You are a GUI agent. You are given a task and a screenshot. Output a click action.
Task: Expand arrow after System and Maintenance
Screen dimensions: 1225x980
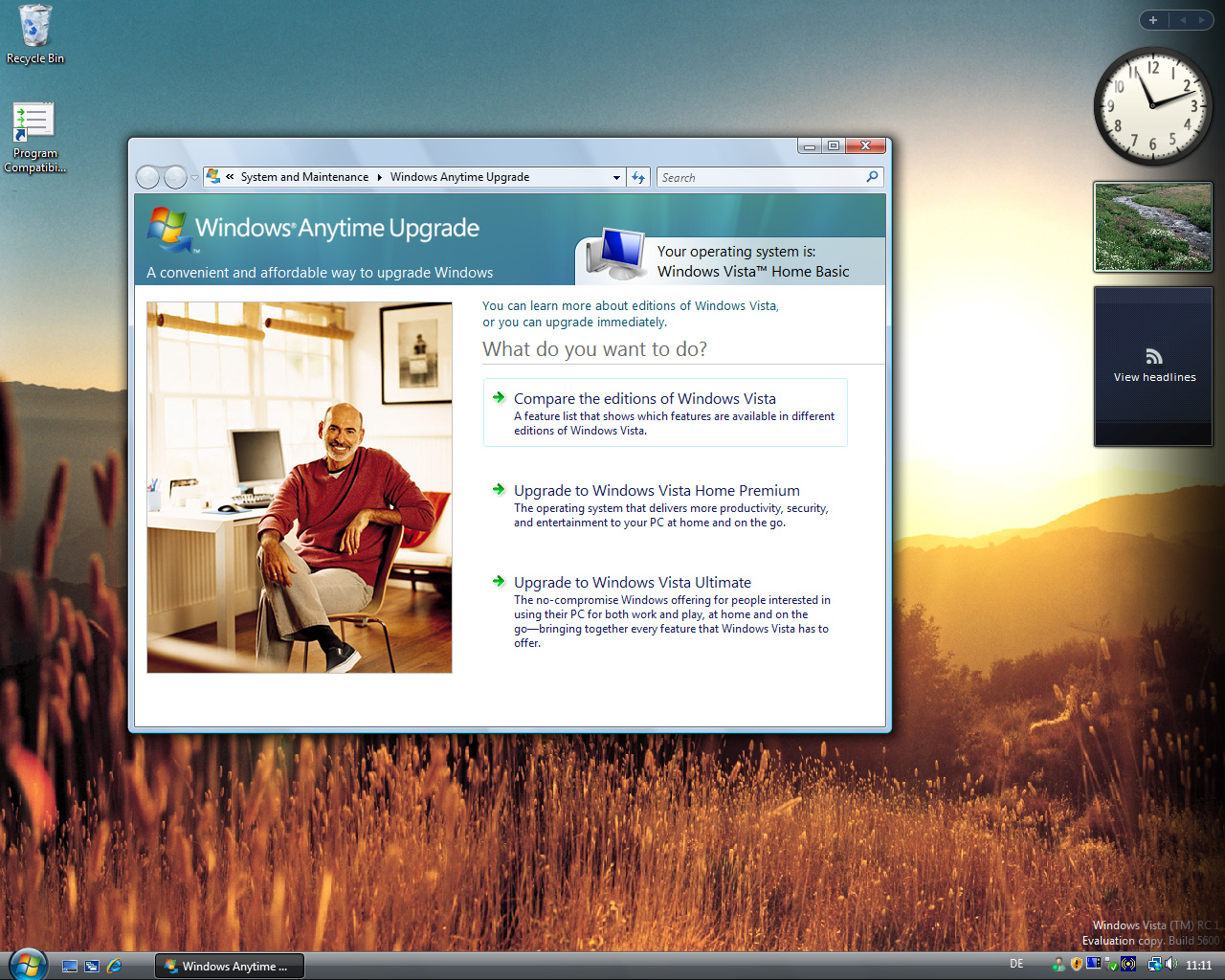[x=380, y=177]
